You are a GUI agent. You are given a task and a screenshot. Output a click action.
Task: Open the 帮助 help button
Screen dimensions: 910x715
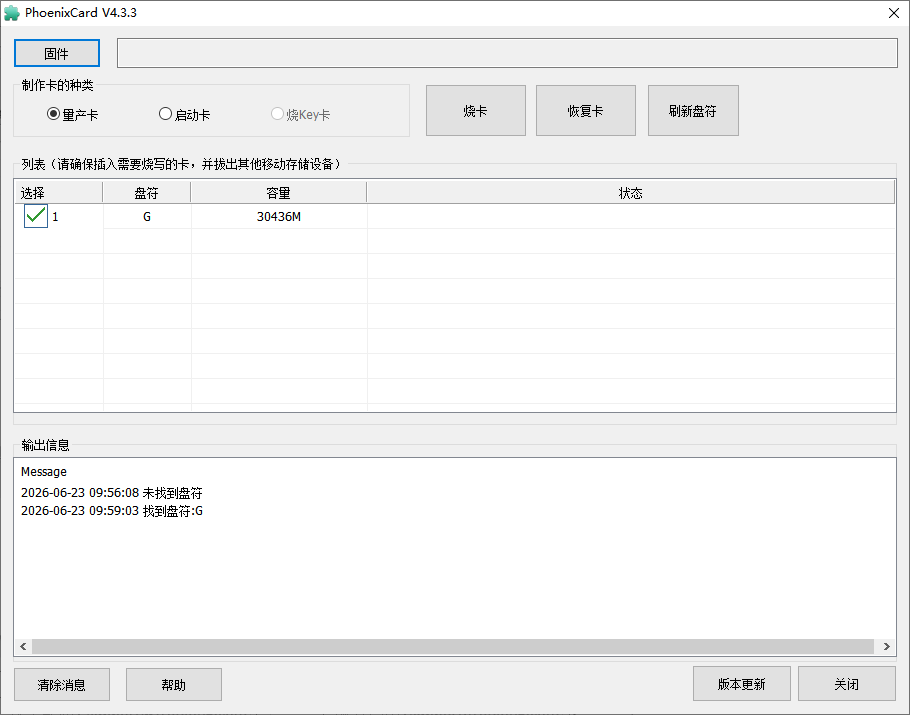click(x=174, y=685)
